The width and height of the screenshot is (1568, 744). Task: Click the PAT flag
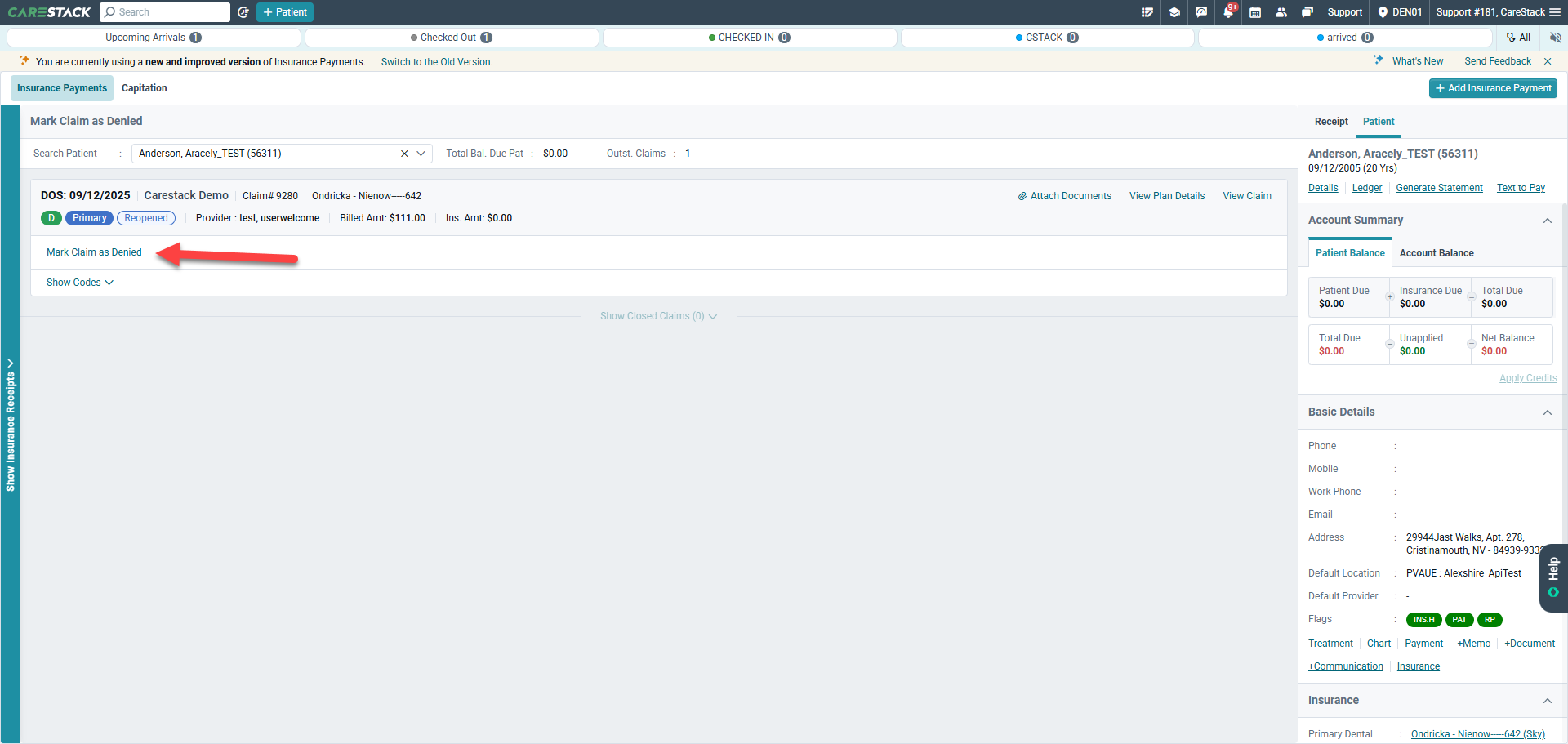click(x=1459, y=620)
